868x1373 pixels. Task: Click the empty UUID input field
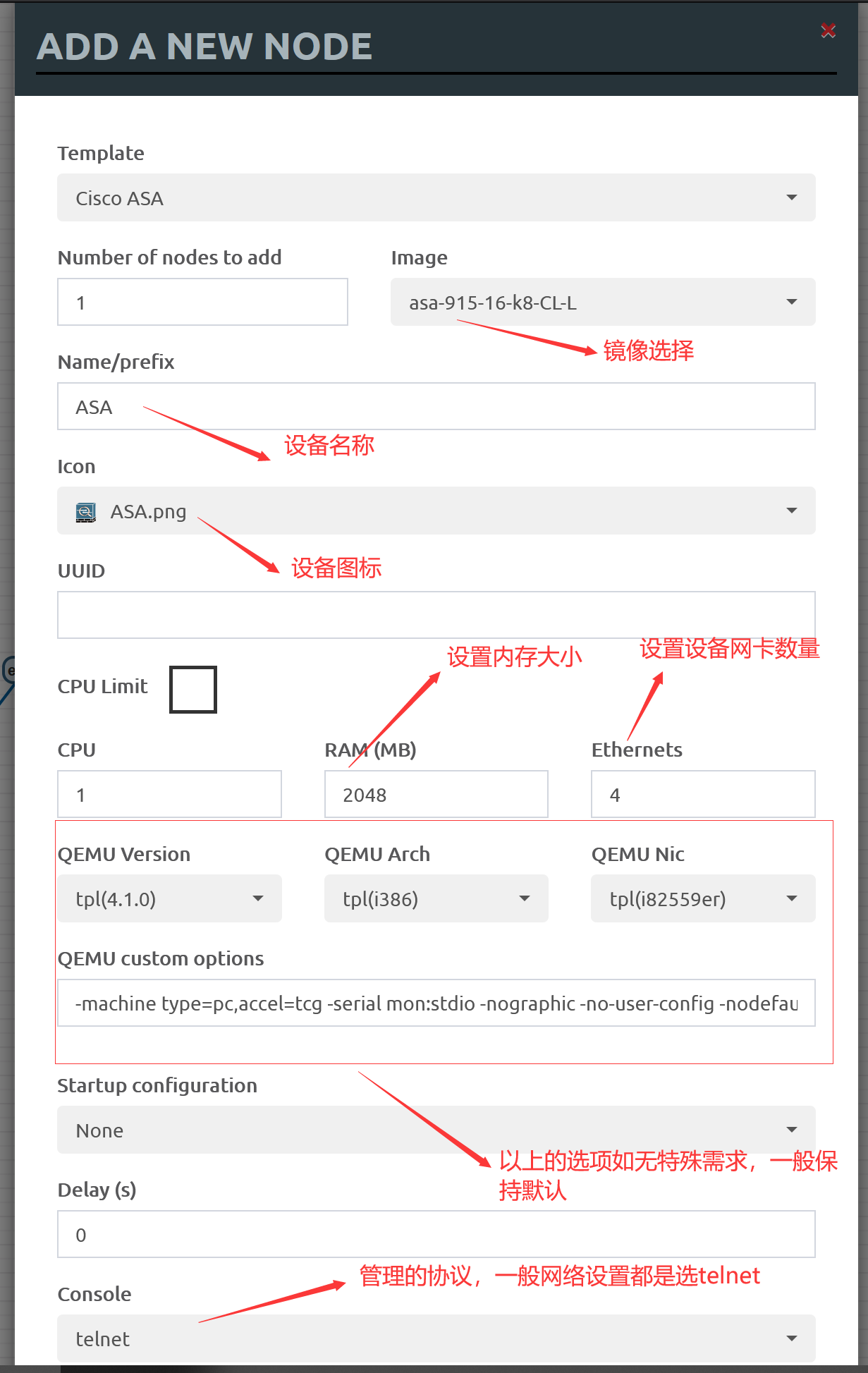[x=436, y=615]
